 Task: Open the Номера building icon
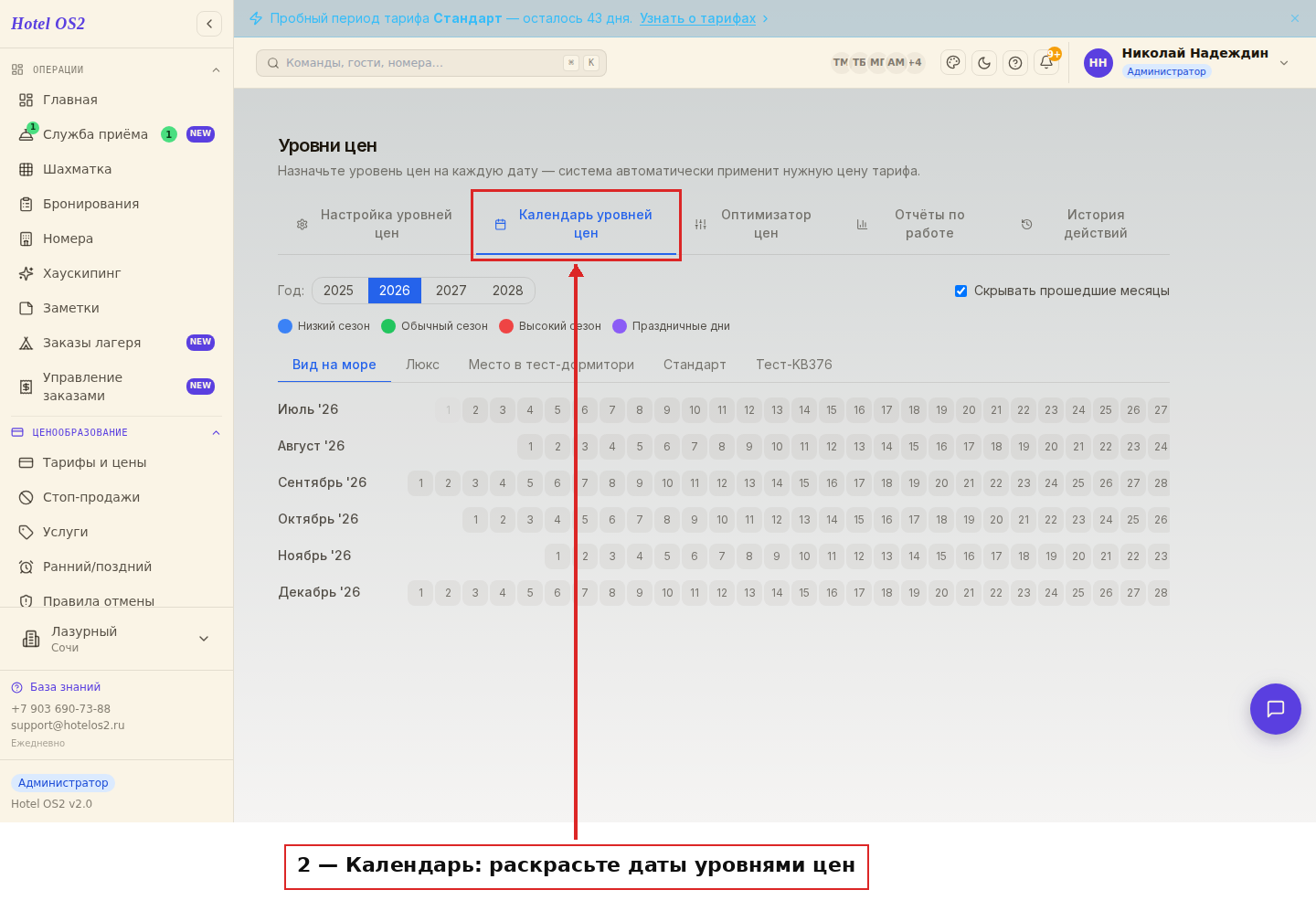pyautogui.click(x=27, y=238)
